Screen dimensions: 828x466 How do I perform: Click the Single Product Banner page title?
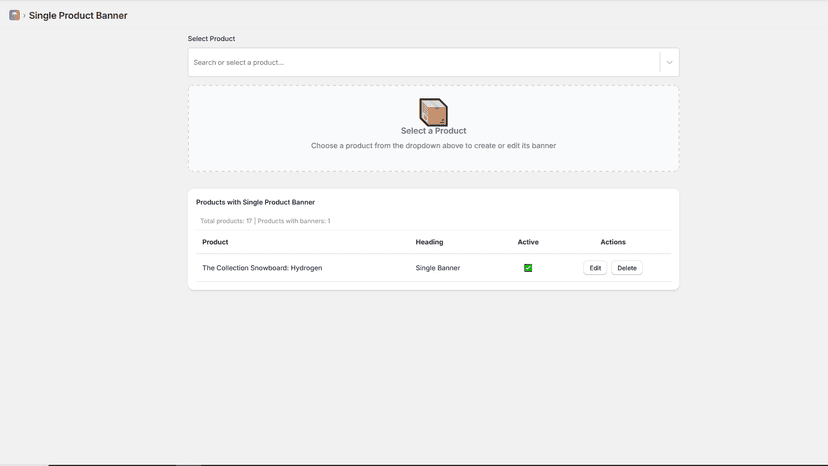(x=78, y=15)
